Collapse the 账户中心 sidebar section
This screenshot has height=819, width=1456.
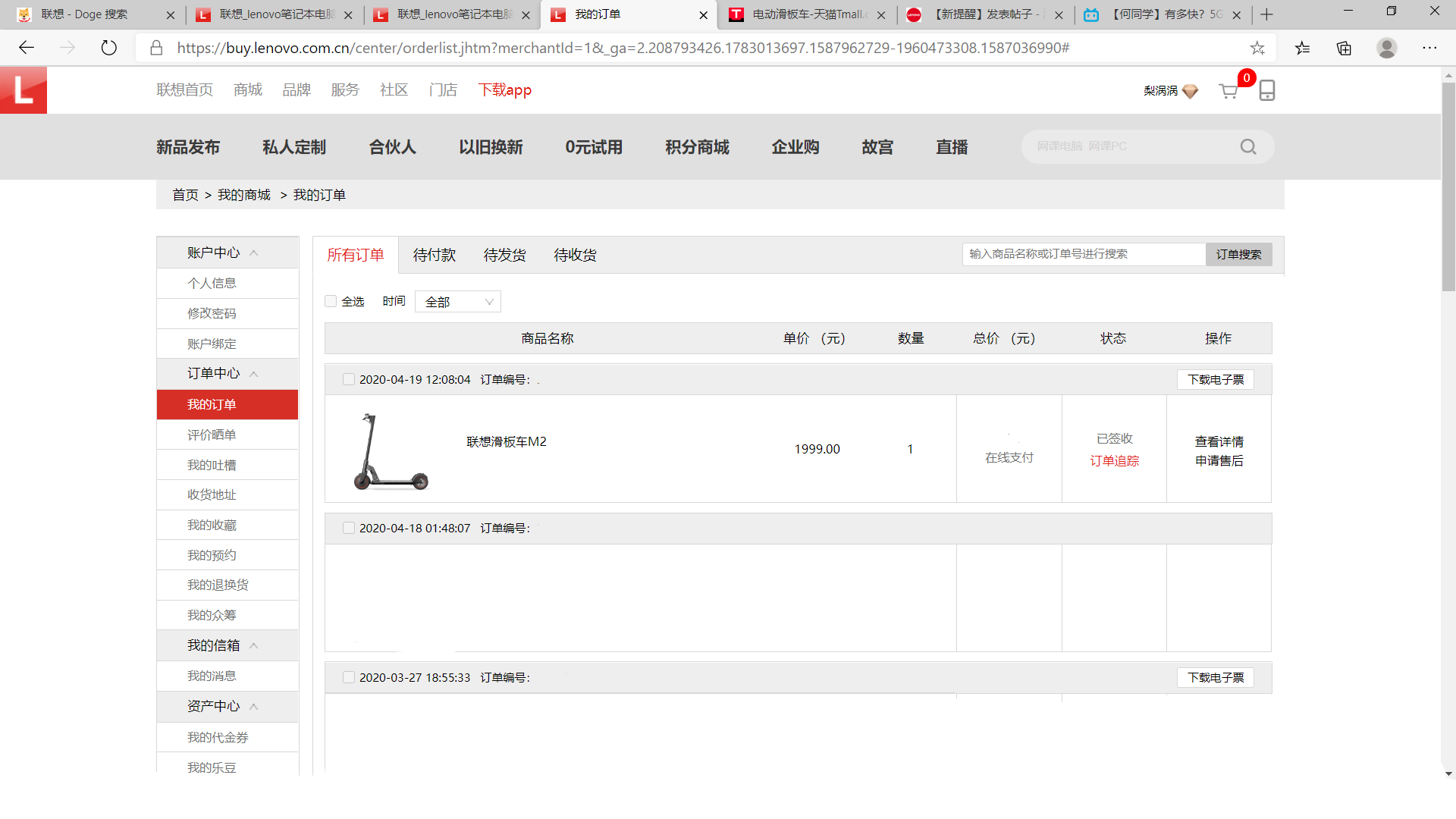(x=254, y=253)
